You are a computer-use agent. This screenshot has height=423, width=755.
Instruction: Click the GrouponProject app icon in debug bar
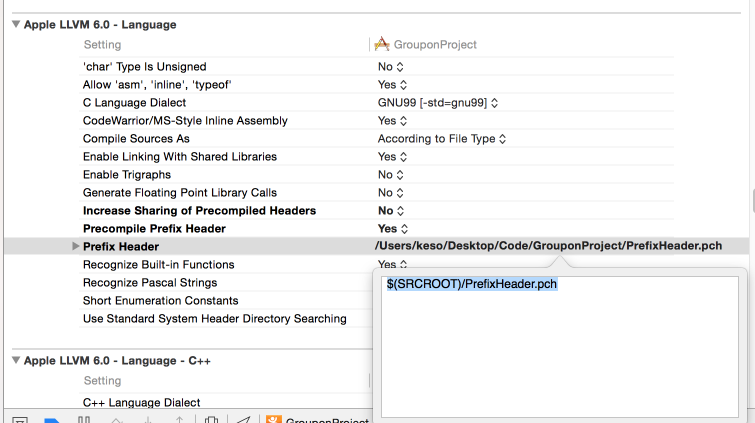click(271, 420)
